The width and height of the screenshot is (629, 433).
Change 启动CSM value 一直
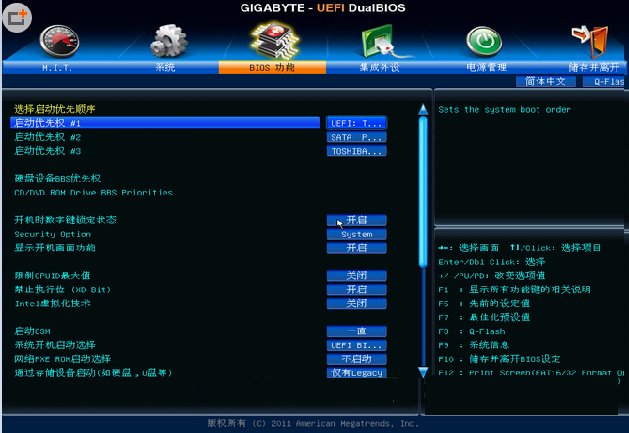pyautogui.click(x=356, y=331)
